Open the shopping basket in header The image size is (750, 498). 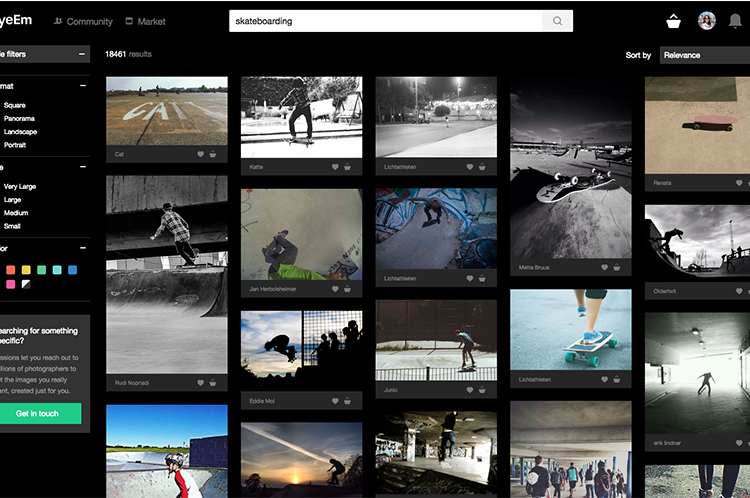pyautogui.click(x=674, y=21)
